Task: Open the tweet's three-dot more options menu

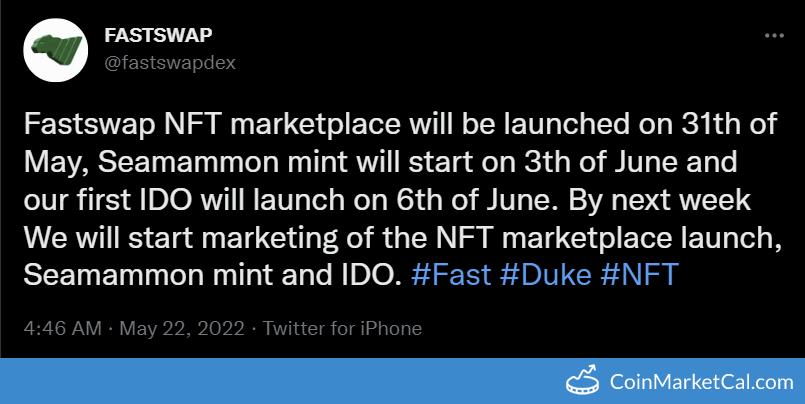Action: pyautogui.click(x=774, y=35)
